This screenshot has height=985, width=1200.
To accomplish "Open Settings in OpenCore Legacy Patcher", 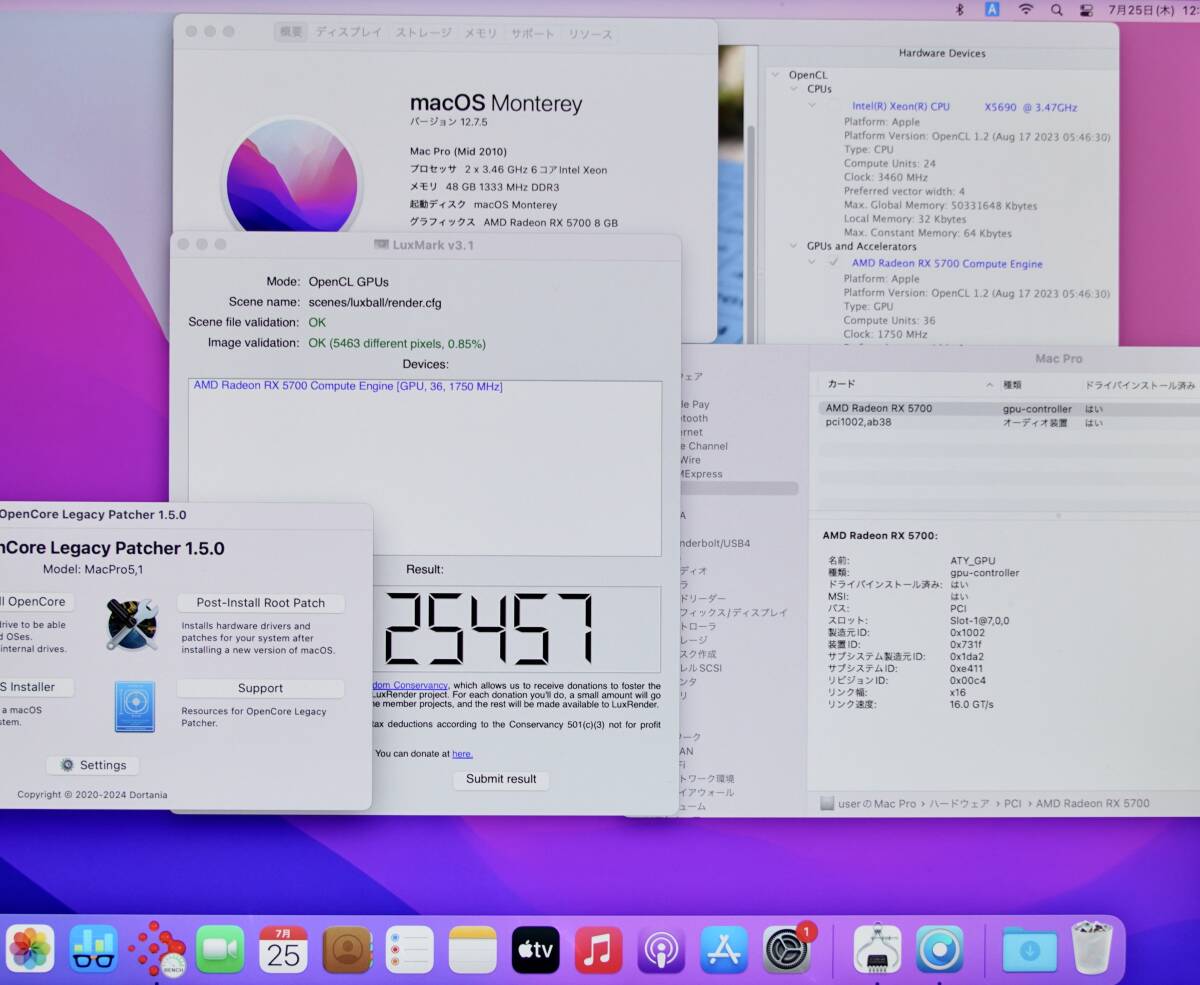I will pyautogui.click(x=93, y=765).
